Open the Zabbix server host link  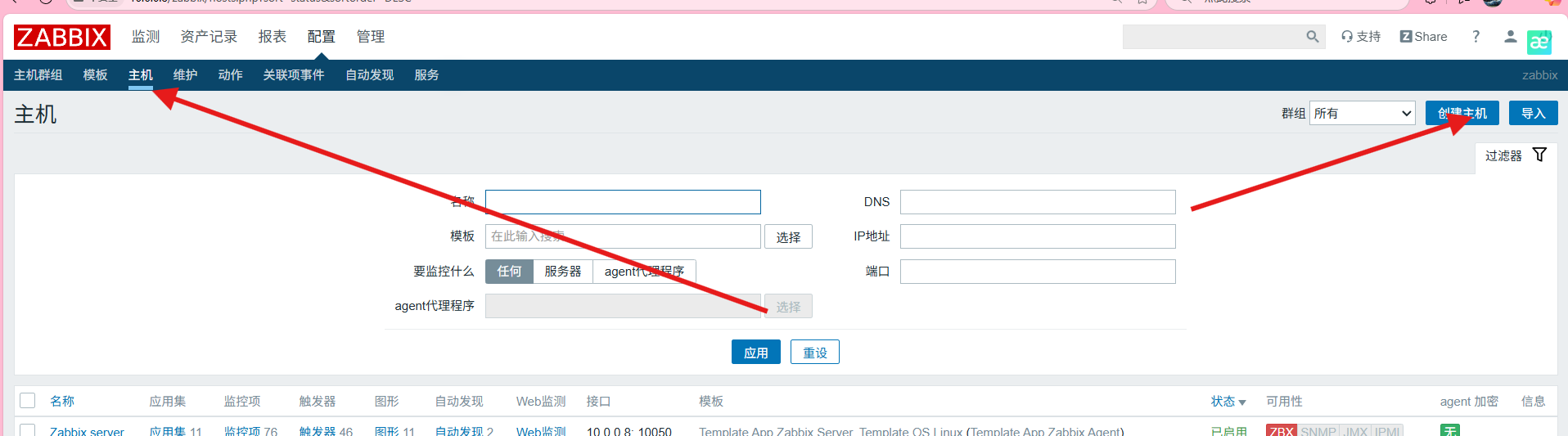87,431
